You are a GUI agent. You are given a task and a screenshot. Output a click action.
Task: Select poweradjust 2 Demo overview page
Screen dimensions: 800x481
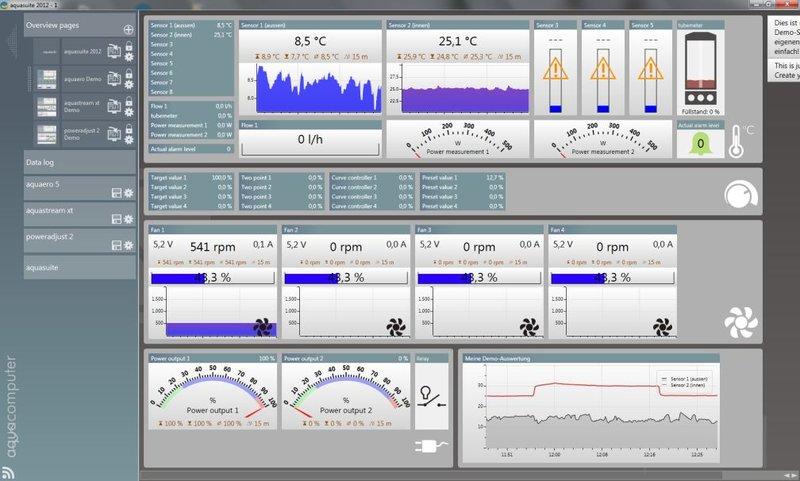[83, 134]
